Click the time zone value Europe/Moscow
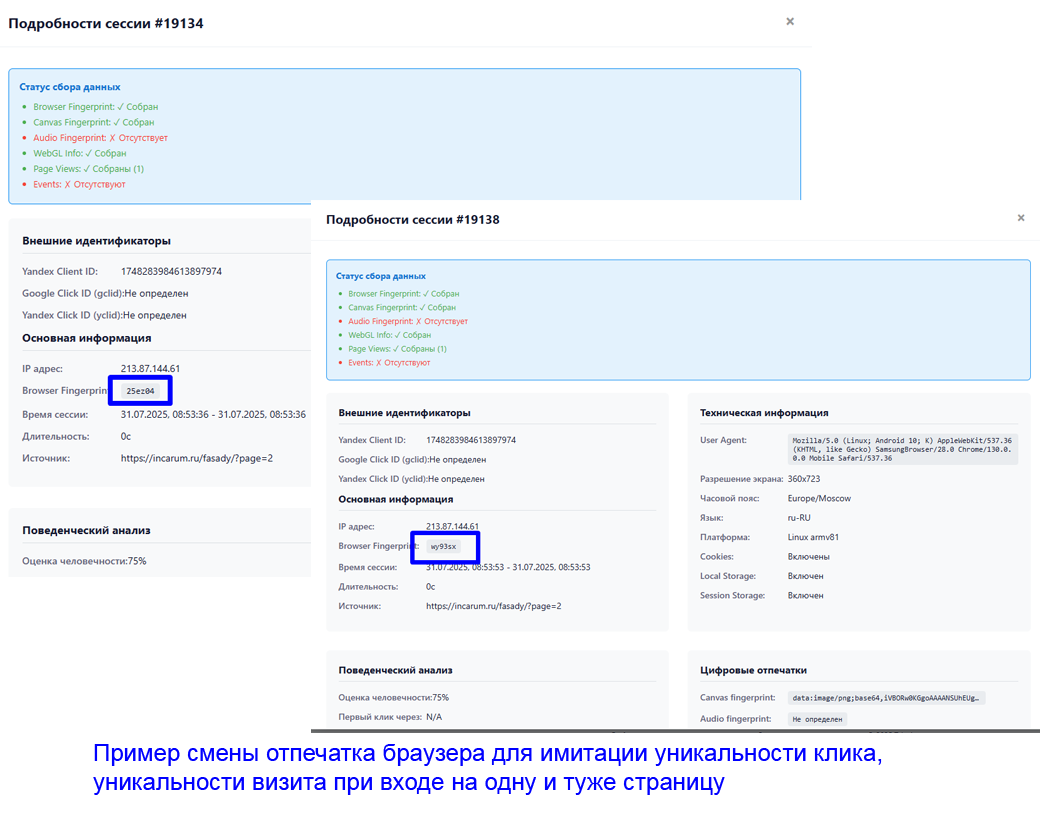 pyautogui.click(x=819, y=498)
